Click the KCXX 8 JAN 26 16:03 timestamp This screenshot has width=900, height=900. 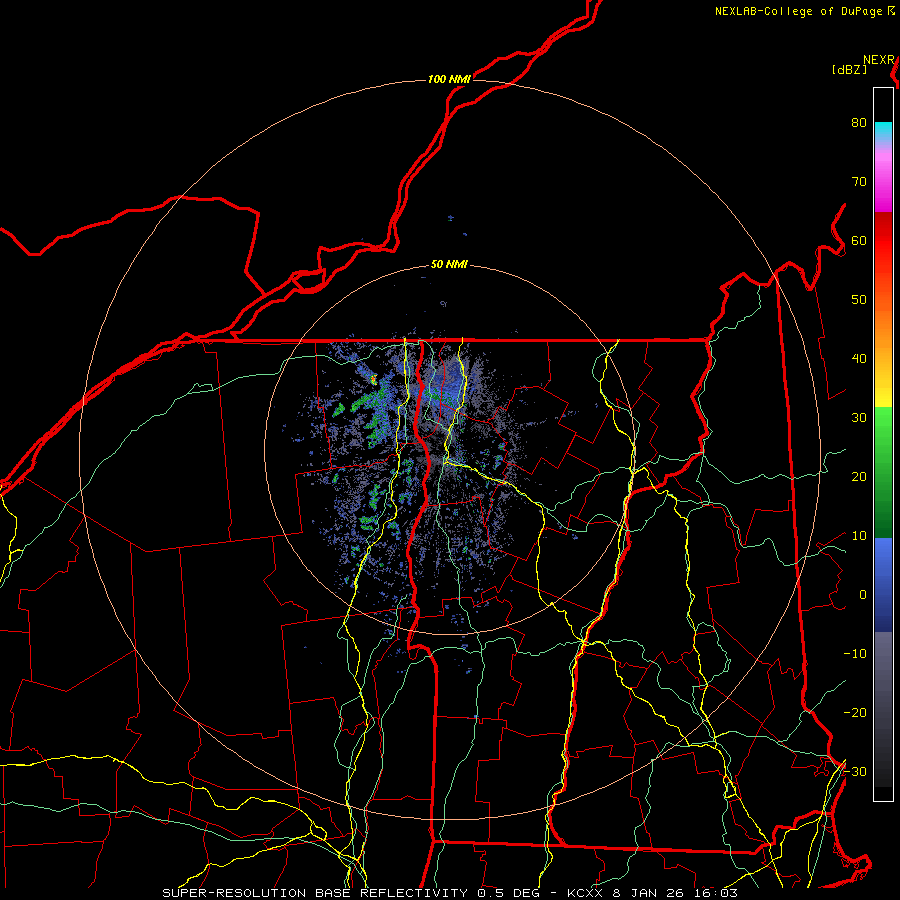click(653, 893)
